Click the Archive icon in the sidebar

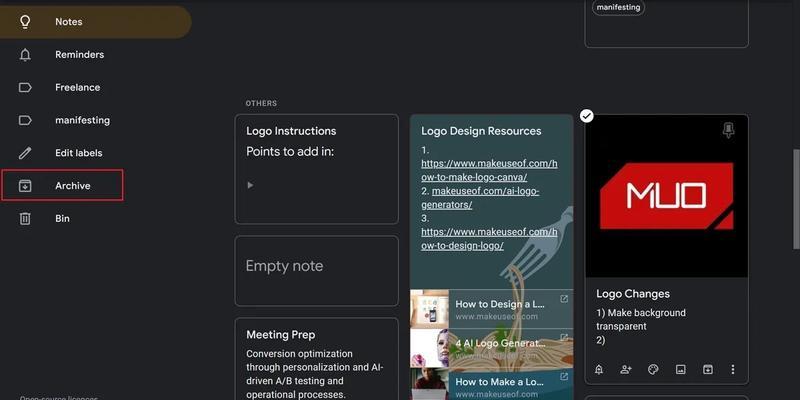pos(26,186)
